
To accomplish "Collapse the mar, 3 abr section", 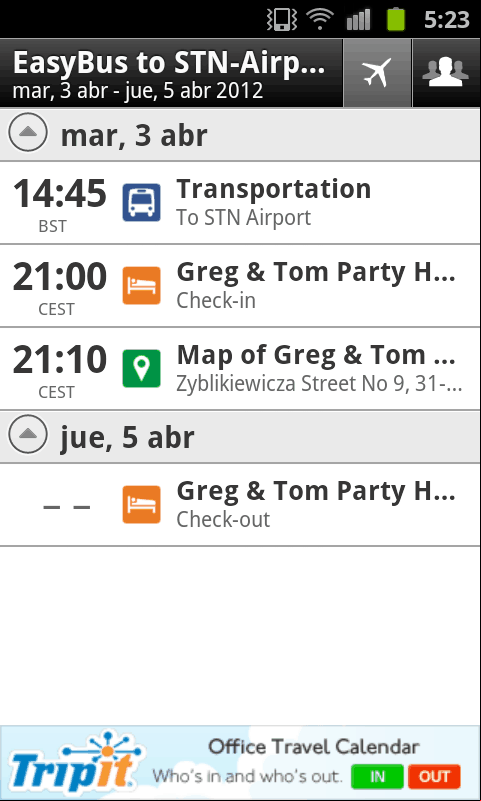I will (28, 132).
